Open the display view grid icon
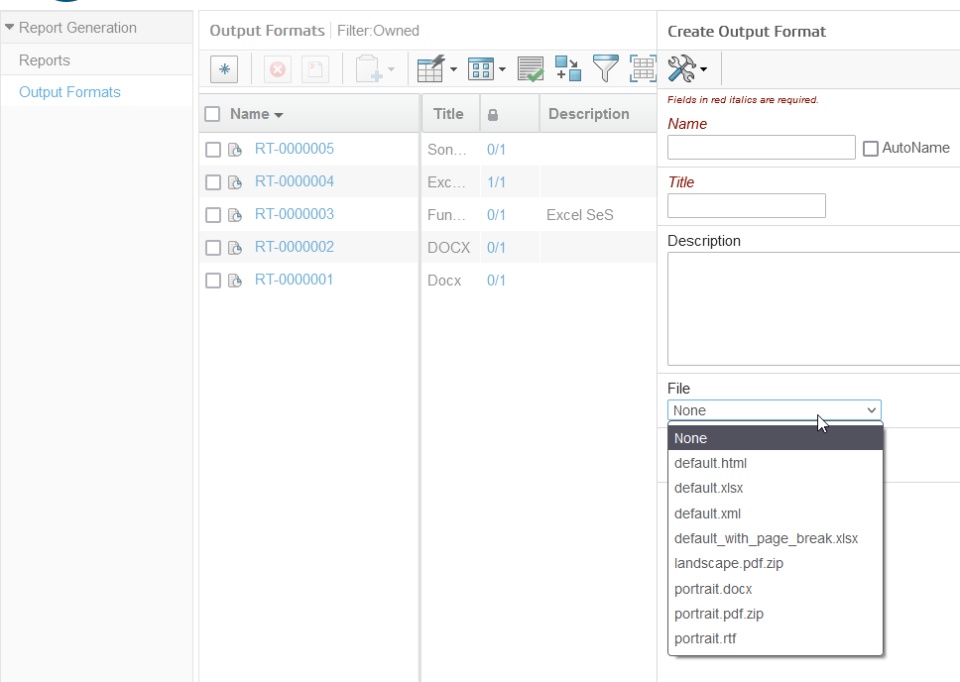 pyautogui.click(x=486, y=69)
